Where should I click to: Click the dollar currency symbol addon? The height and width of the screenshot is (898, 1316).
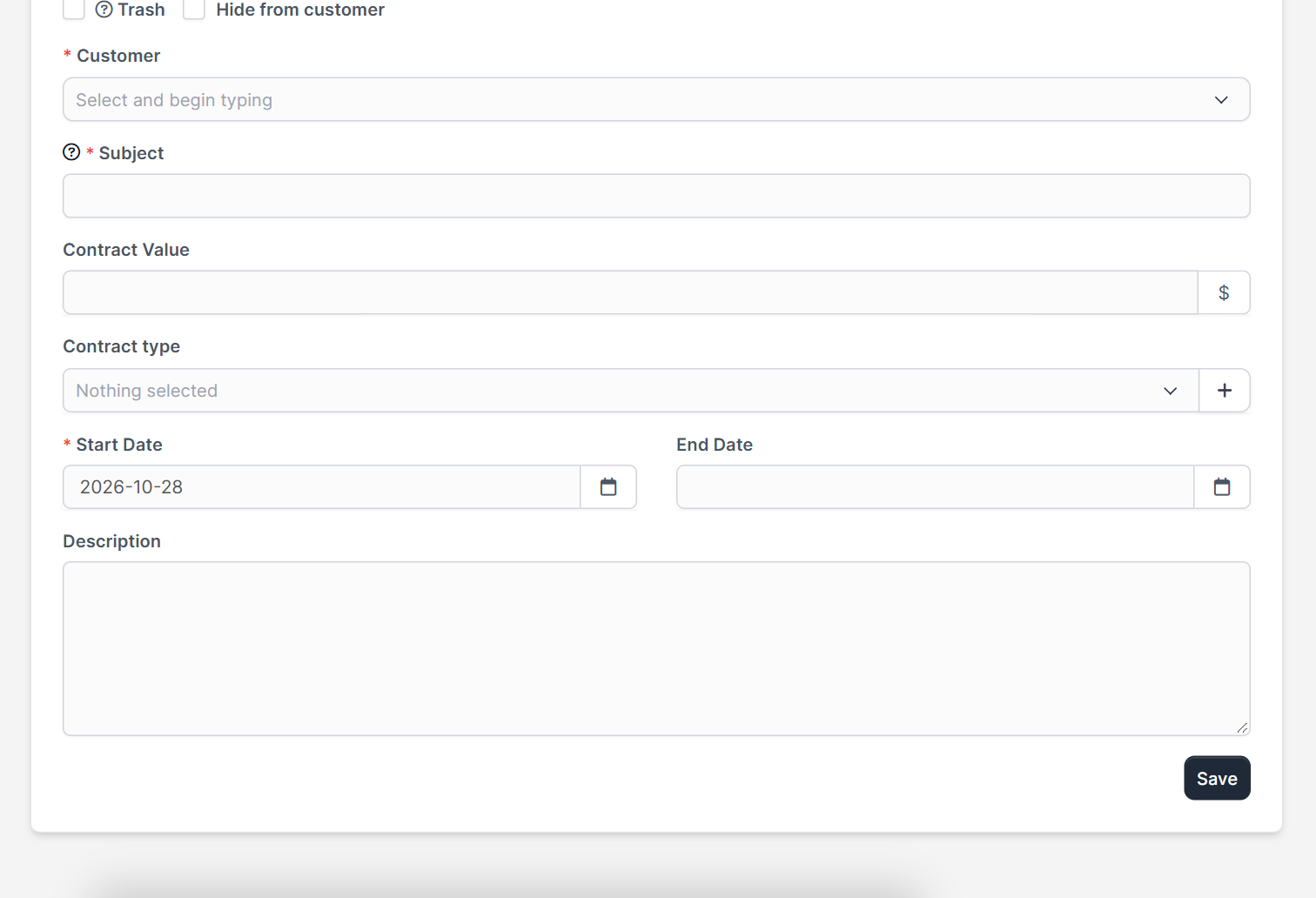1224,292
